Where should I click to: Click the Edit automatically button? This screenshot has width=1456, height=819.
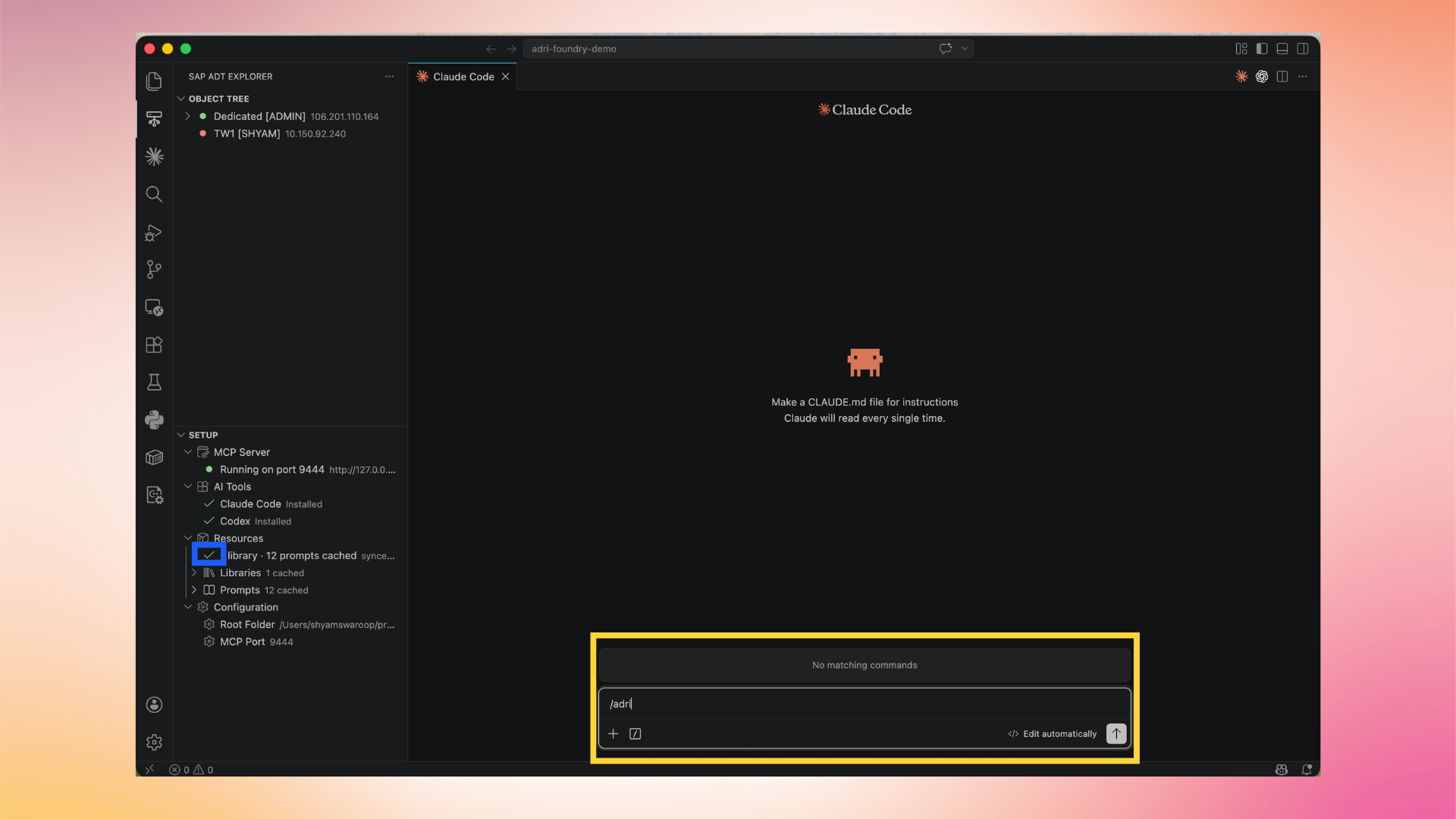(1053, 733)
